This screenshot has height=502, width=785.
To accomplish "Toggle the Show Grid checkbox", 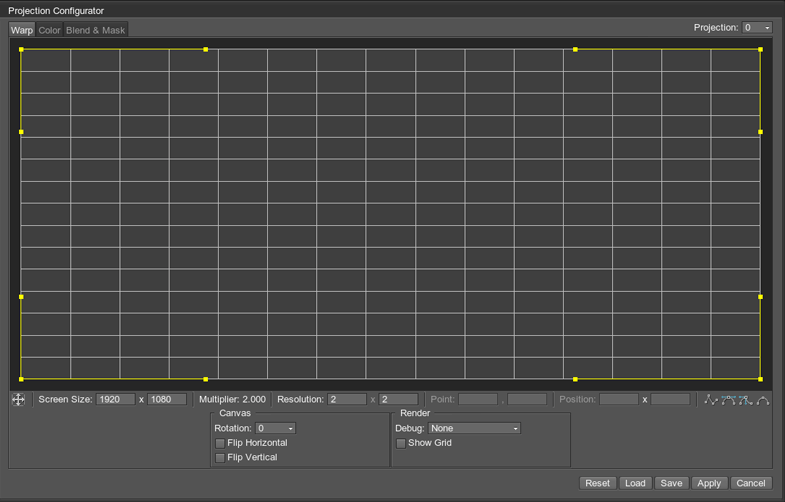I will tap(401, 443).
